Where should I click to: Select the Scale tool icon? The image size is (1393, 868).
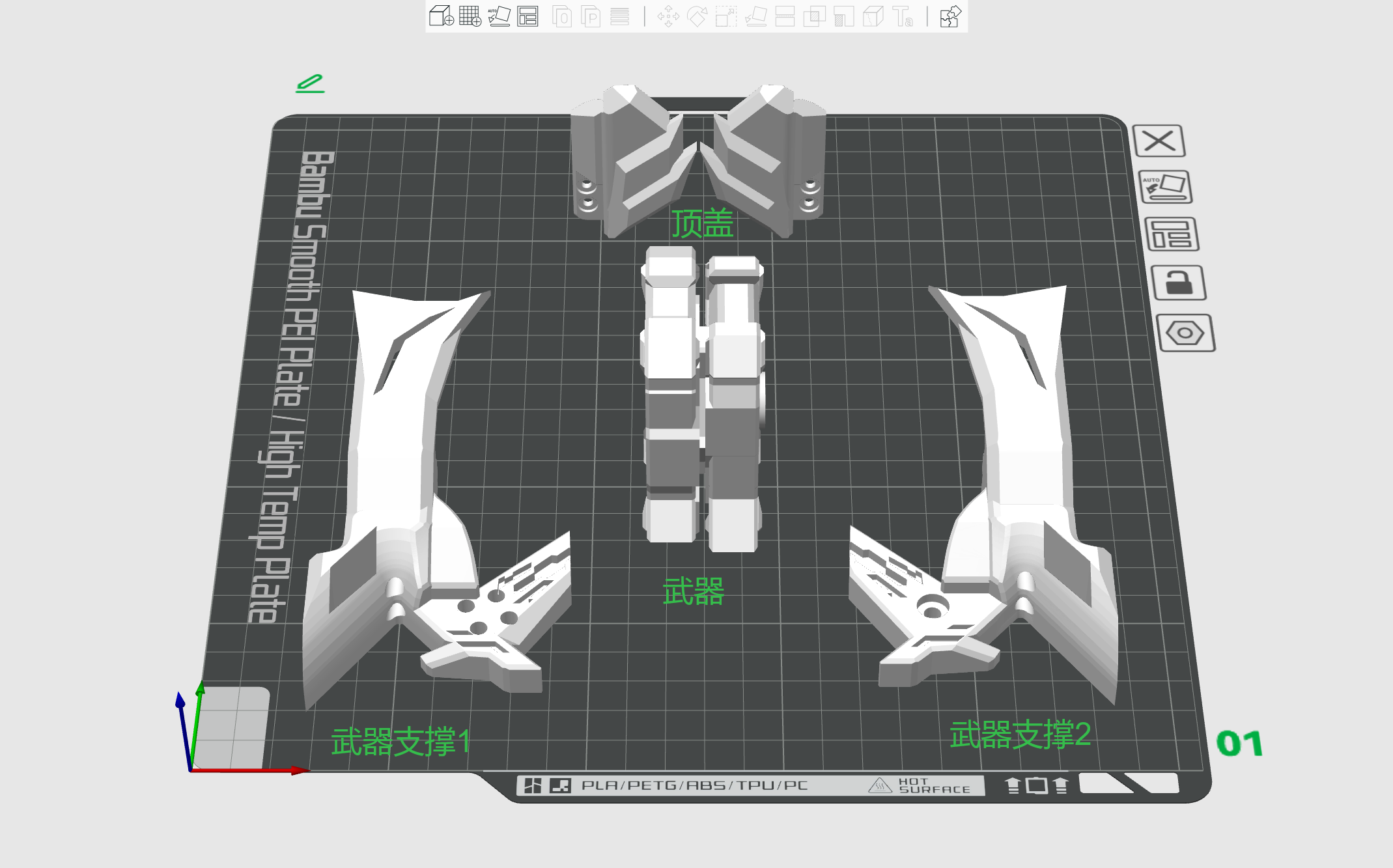click(725, 16)
